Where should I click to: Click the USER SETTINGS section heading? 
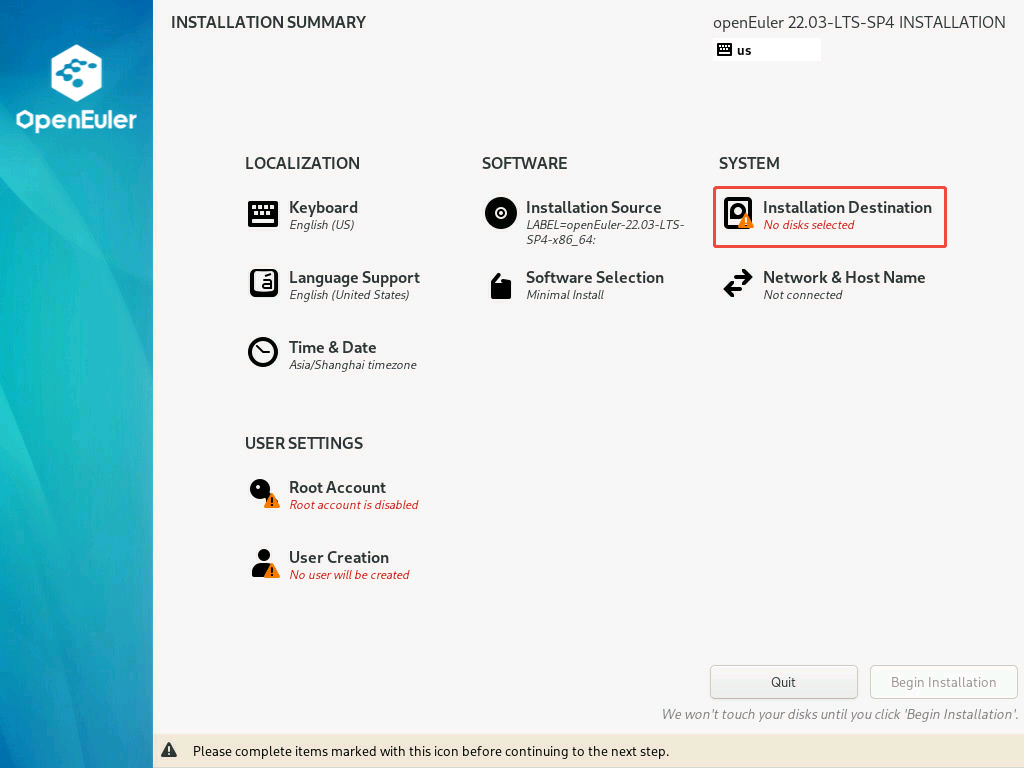[x=304, y=443]
